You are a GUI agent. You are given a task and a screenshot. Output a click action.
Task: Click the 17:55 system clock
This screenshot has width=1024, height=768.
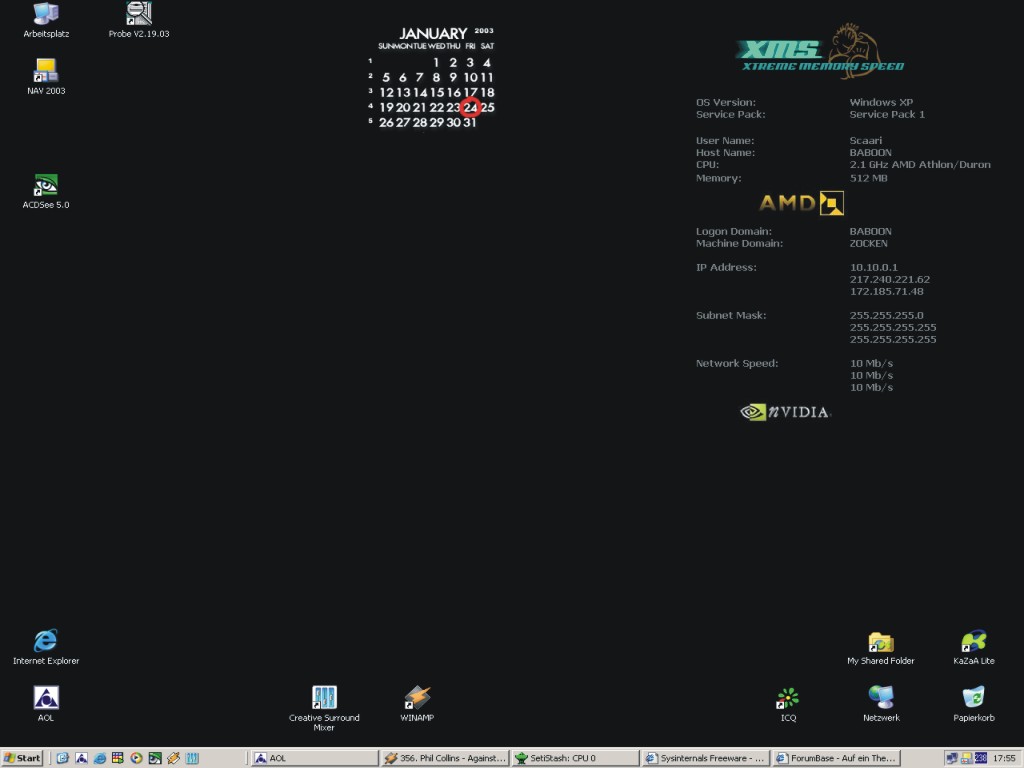[x=1004, y=758]
